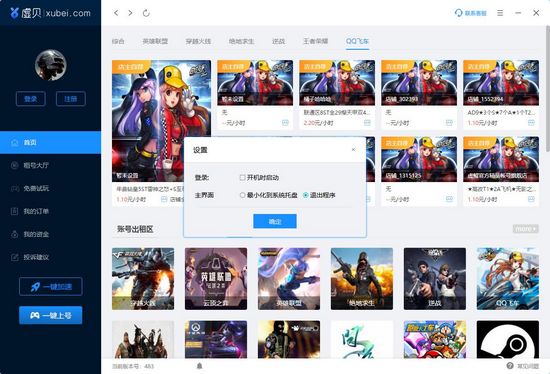Open 首页 in the sidebar

(51, 142)
